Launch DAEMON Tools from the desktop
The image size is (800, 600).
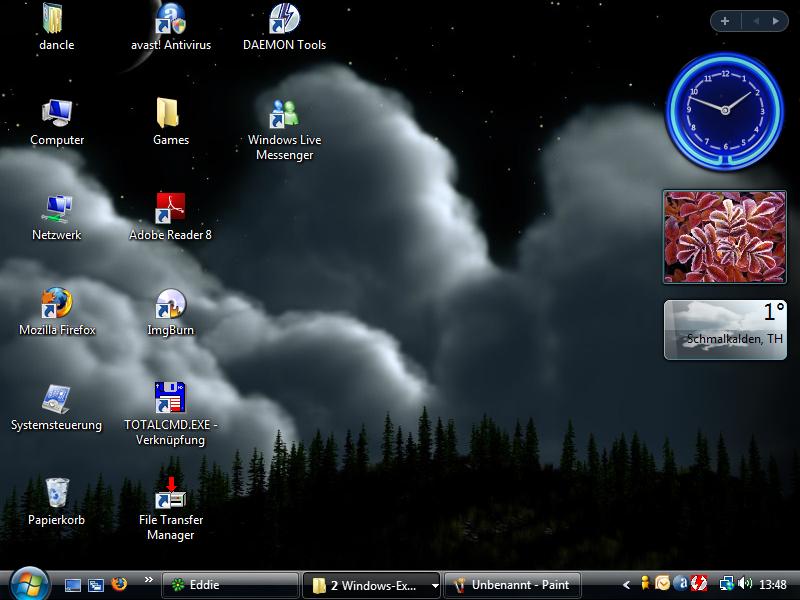tap(284, 20)
